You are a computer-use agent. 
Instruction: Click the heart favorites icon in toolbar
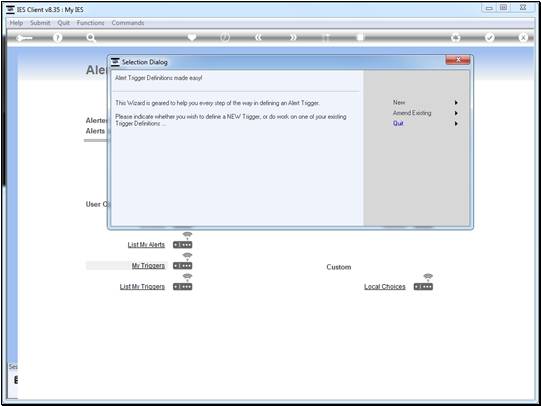[192, 37]
